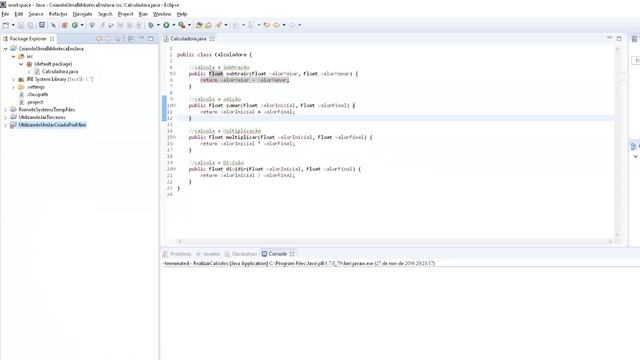The image size is (640, 360).
Task: Click the New Java Package toolbar icon
Action: (x=64, y=25)
